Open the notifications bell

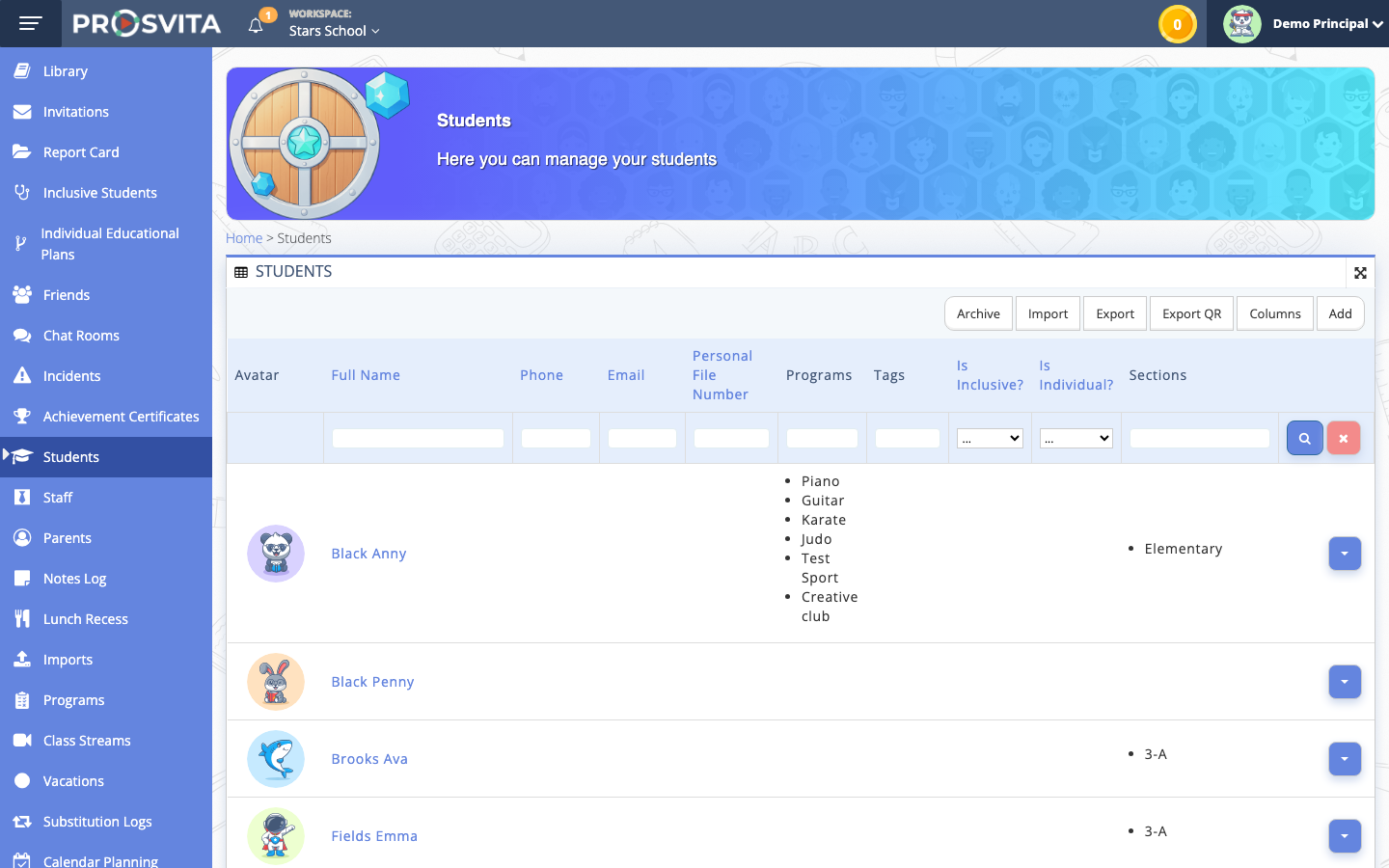[x=256, y=25]
